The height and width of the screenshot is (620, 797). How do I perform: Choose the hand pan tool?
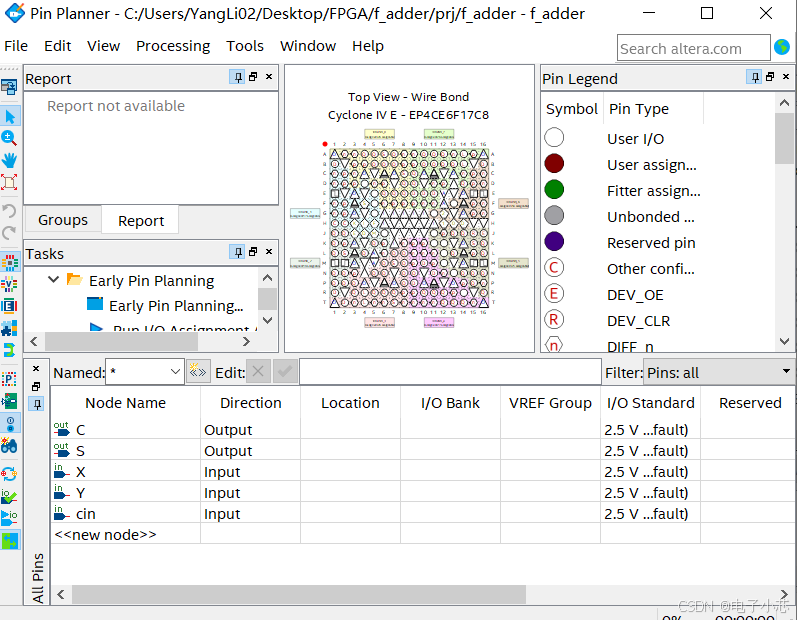point(10,160)
